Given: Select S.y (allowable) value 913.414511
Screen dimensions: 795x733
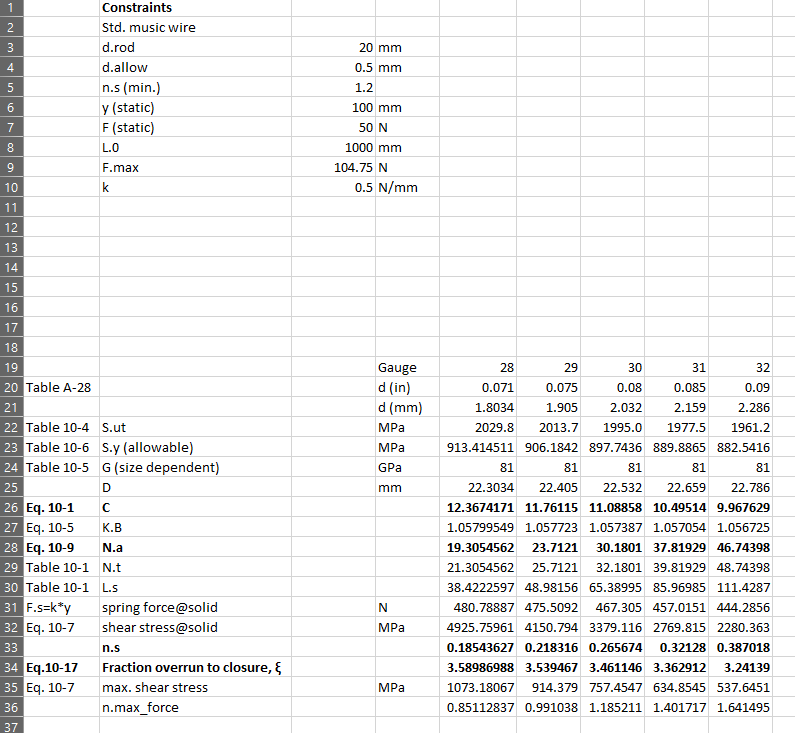Looking at the screenshot, I should (478, 448).
